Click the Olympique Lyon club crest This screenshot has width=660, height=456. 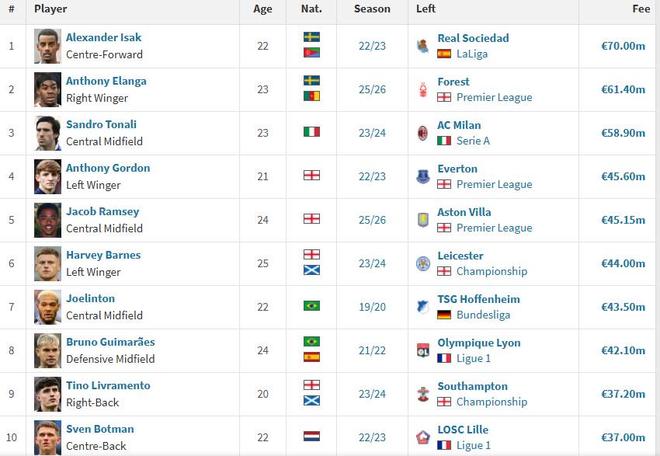(423, 351)
